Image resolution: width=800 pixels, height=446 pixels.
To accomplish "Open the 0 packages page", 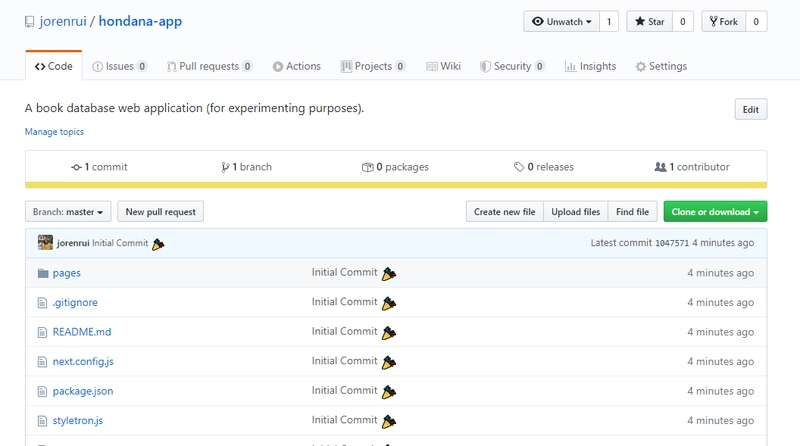I will click(395, 167).
